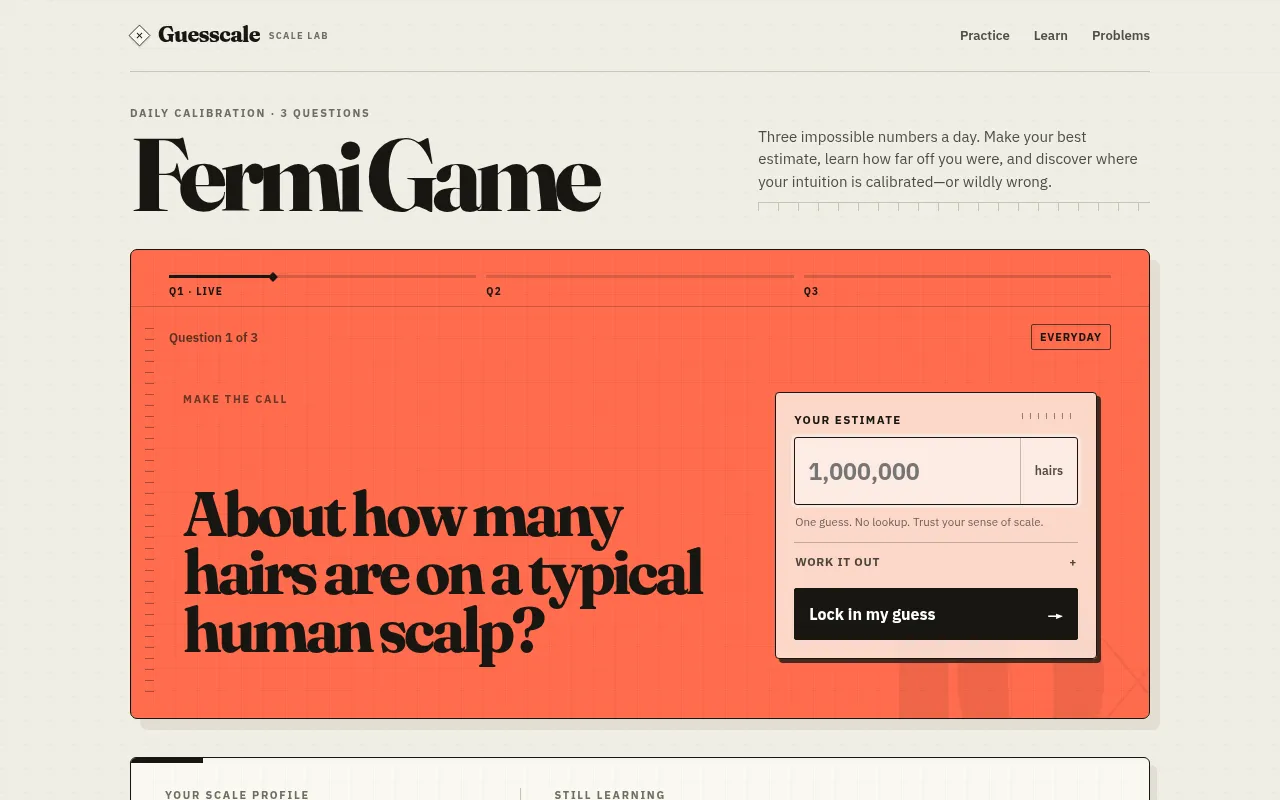Click the Guesscale diamond logo icon
Screen dimensions: 1280x800
tap(140, 36)
